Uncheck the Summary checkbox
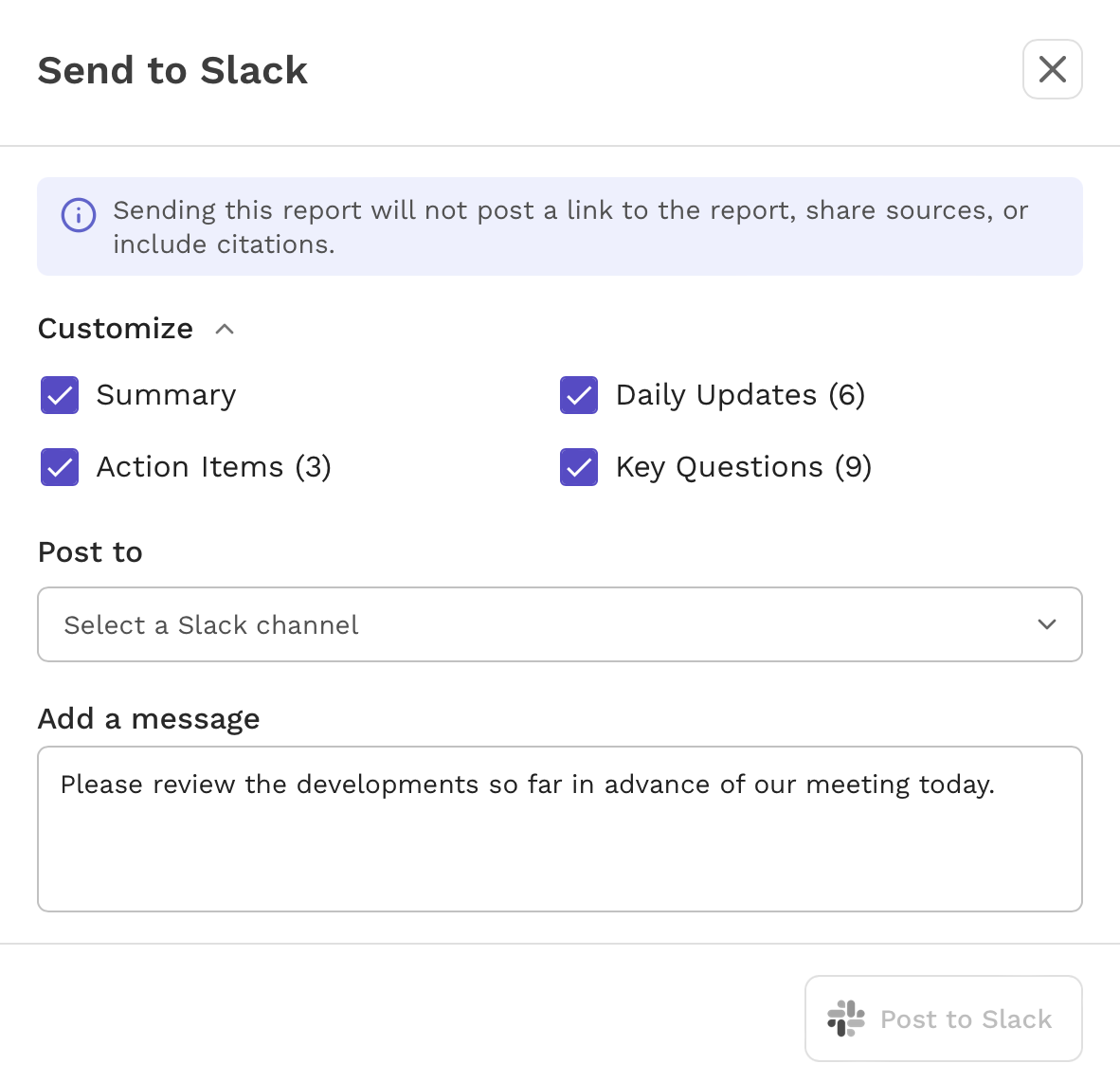This screenshot has height=1082, width=1120. tap(60, 395)
